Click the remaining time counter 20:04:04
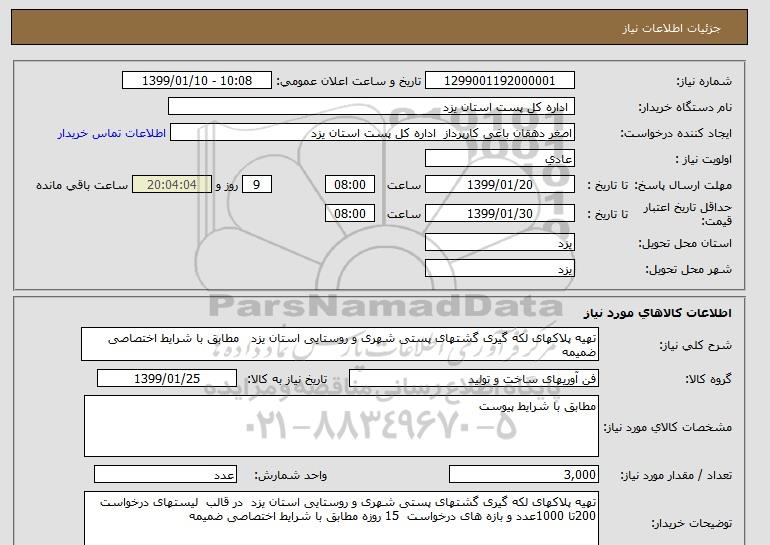This screenshot has height=545, width=770. click(x=171, y=185)
